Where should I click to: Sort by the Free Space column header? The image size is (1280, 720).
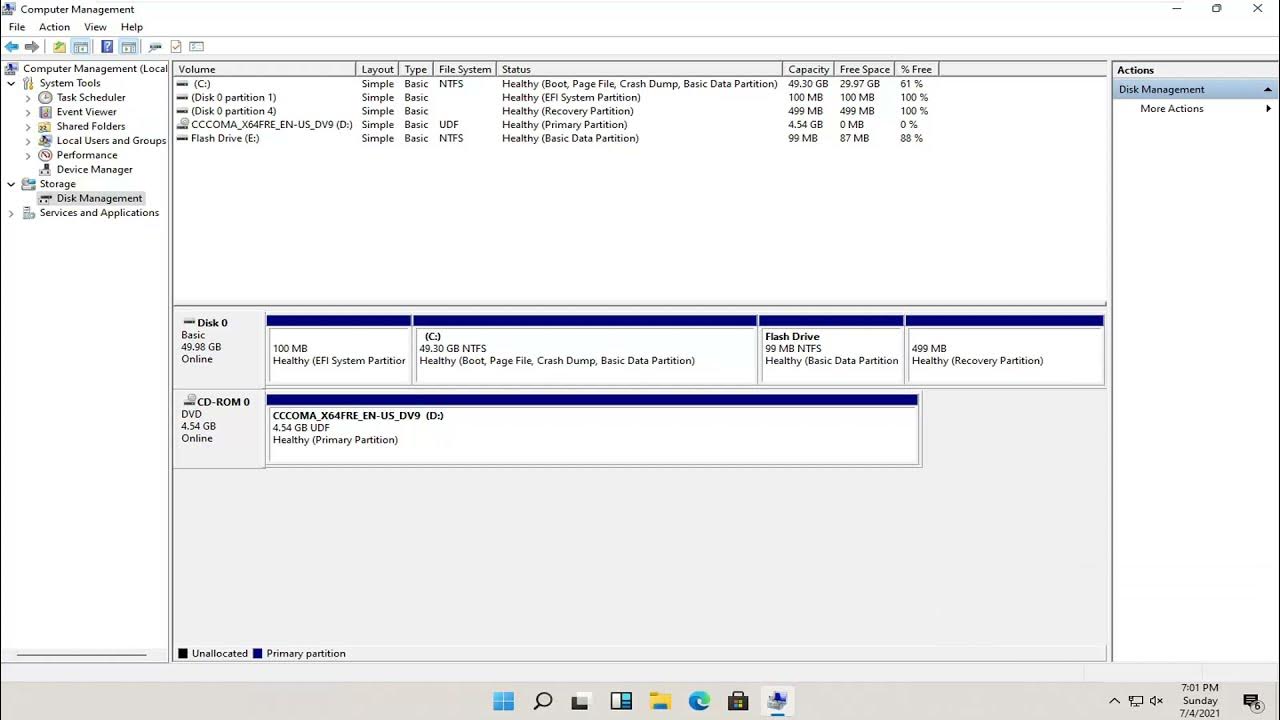click(x=865, y=69)
